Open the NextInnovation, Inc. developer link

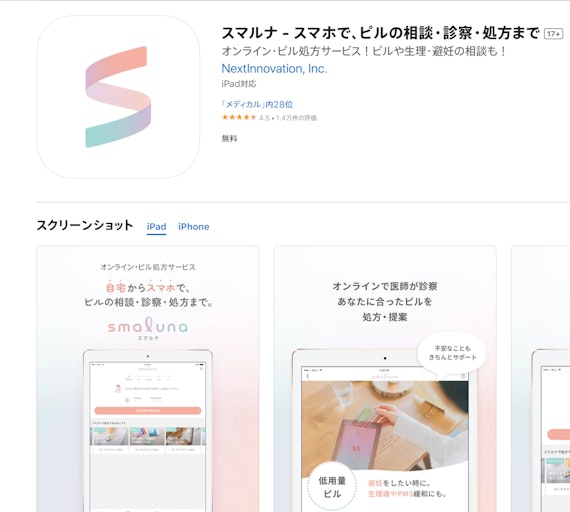click(274, 68)
